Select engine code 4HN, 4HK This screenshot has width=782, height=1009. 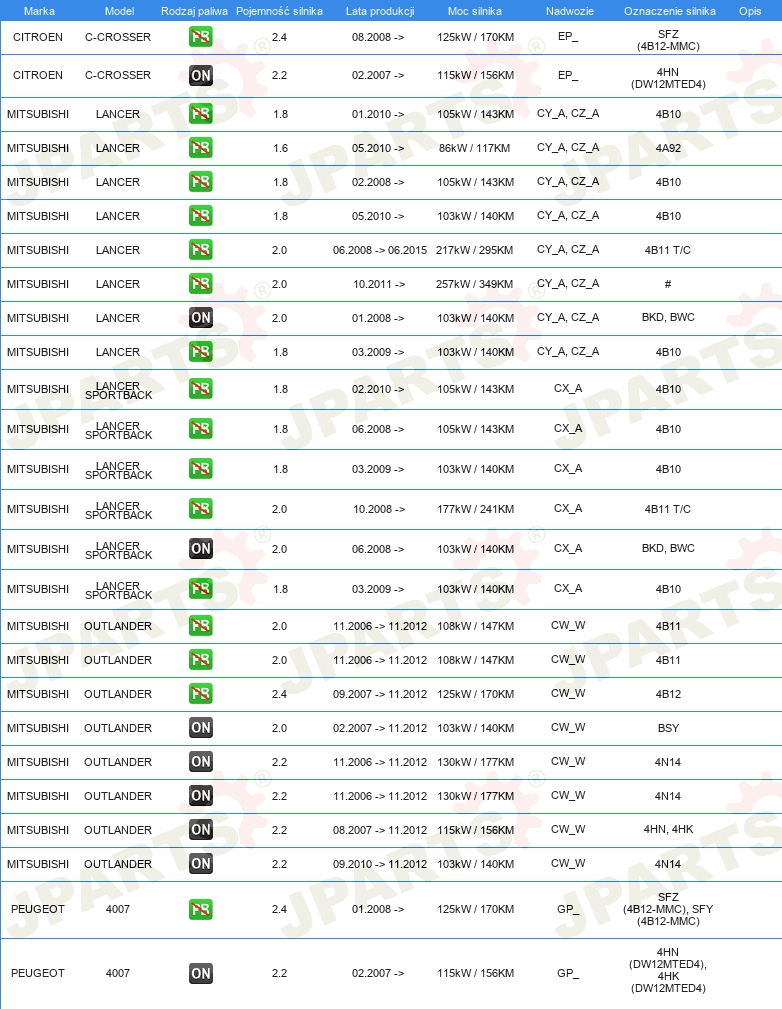point(668,829)
